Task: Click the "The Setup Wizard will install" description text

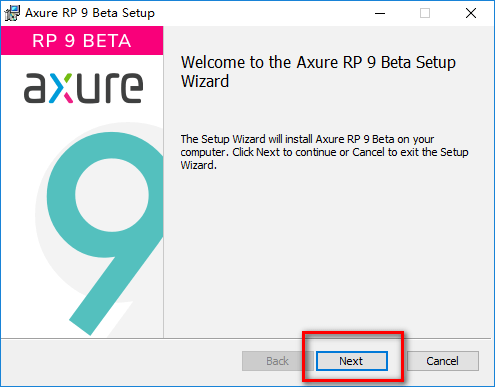Action: pyautogui.click(x=324, y=152)
